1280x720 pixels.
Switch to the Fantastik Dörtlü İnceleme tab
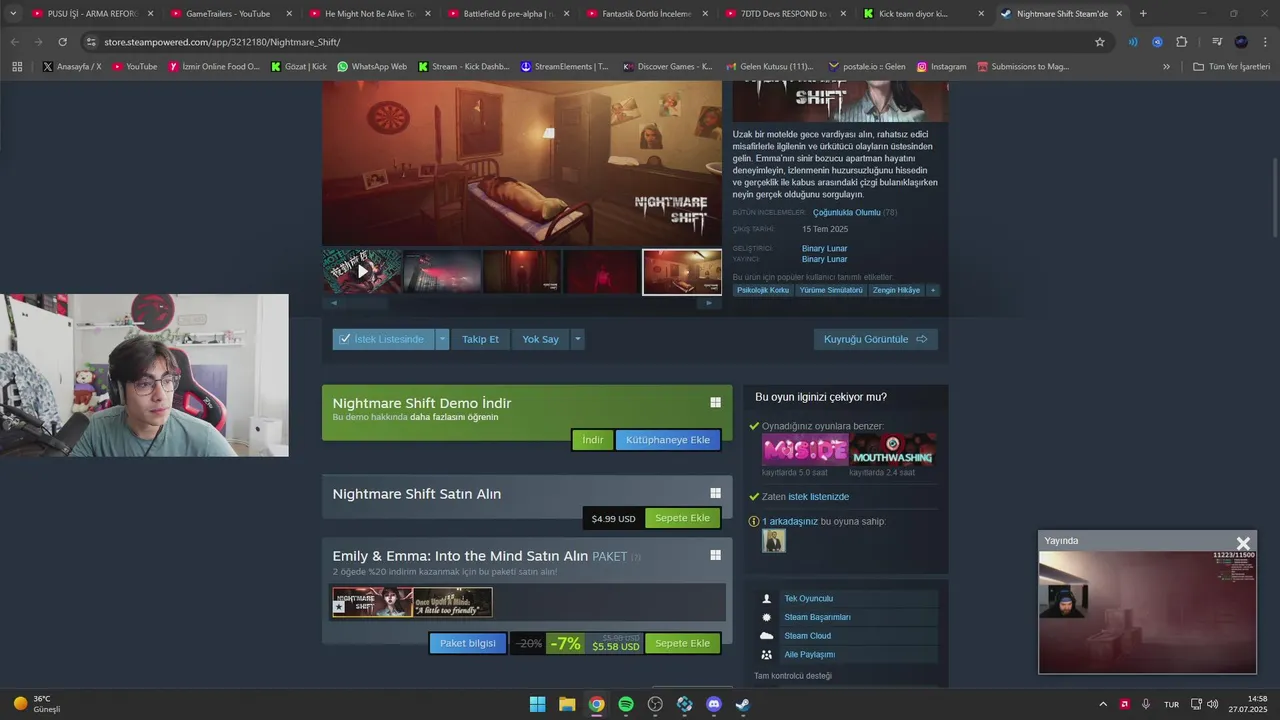coord(646,14)
